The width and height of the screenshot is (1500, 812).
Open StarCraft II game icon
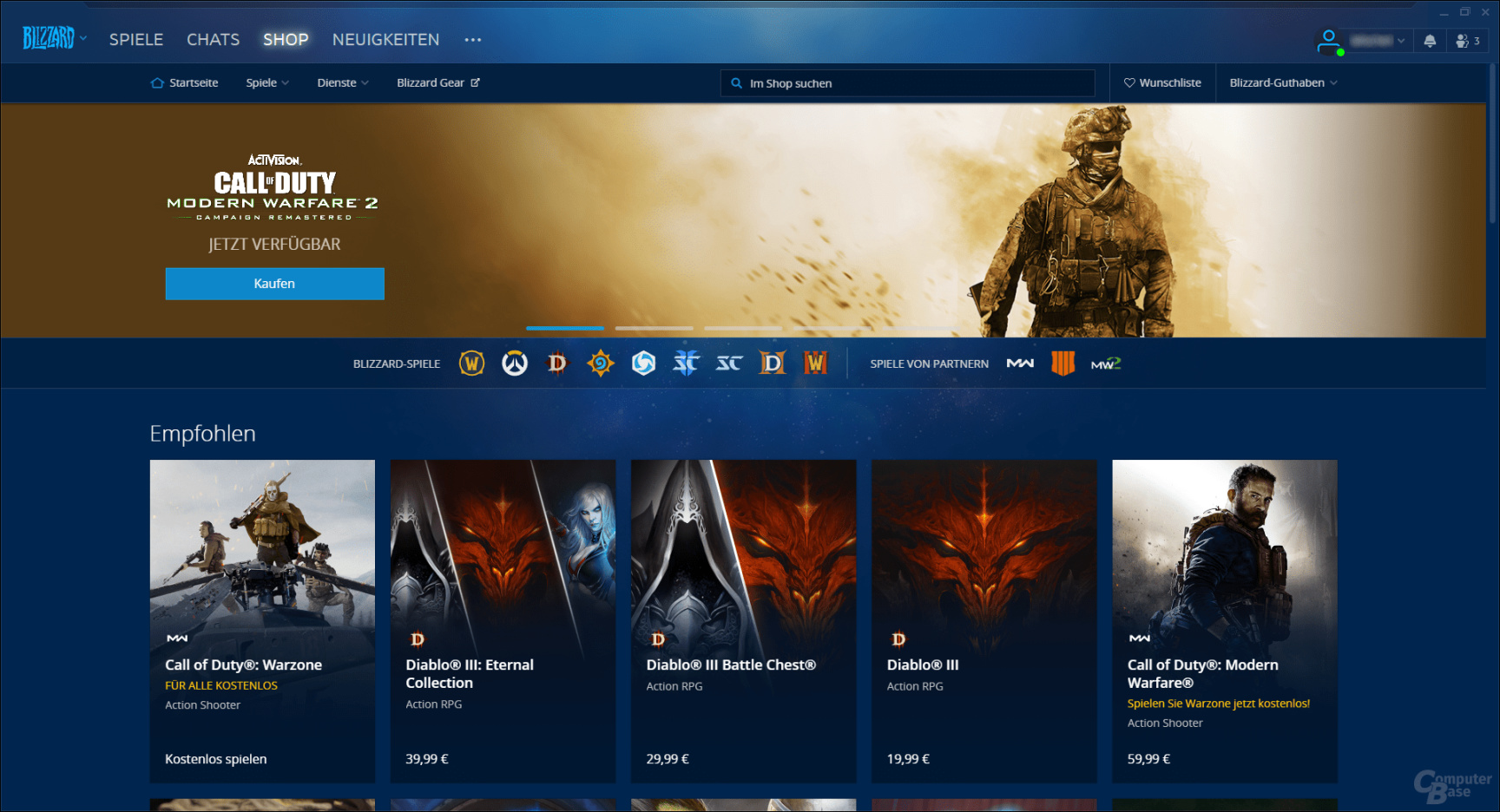point(686,363)
